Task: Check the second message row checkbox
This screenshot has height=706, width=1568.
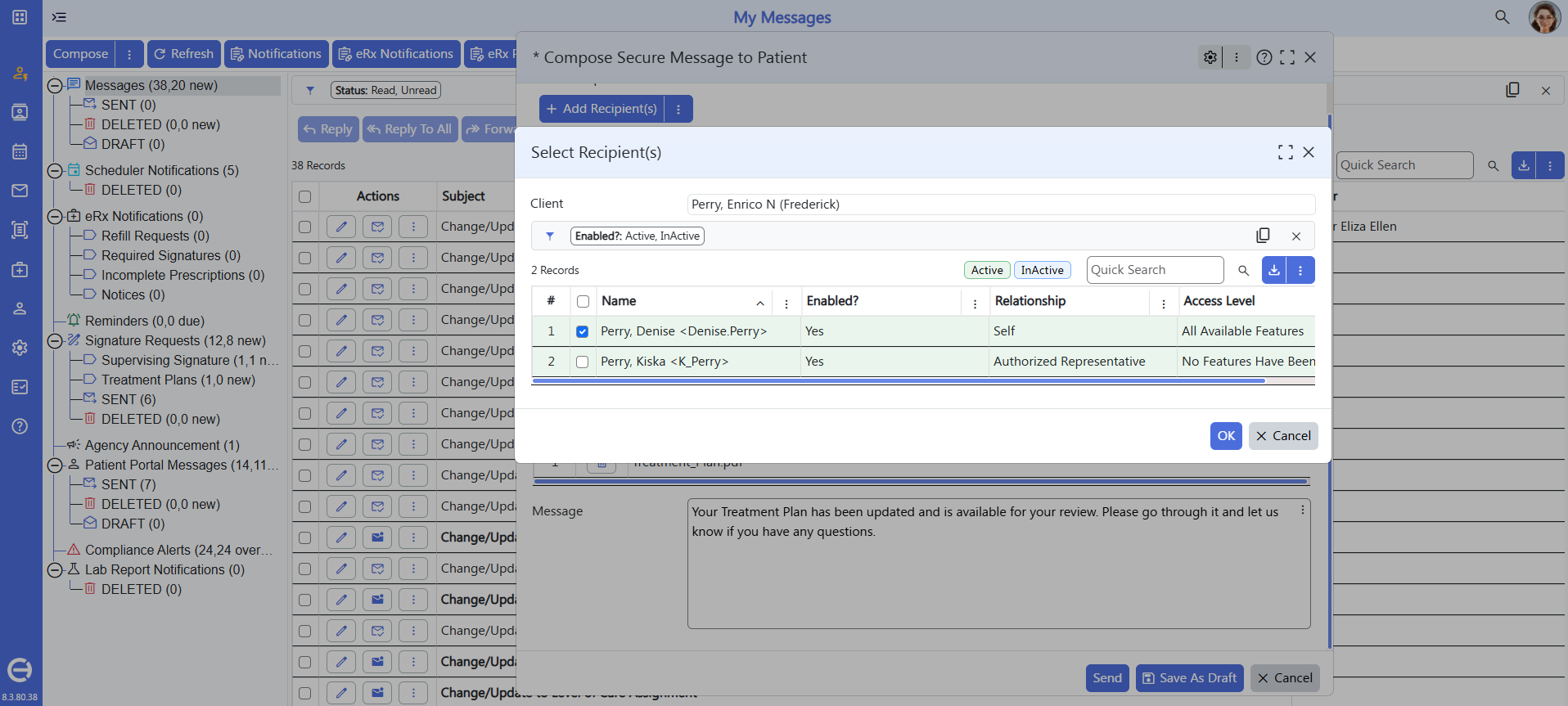Action: 305,258
